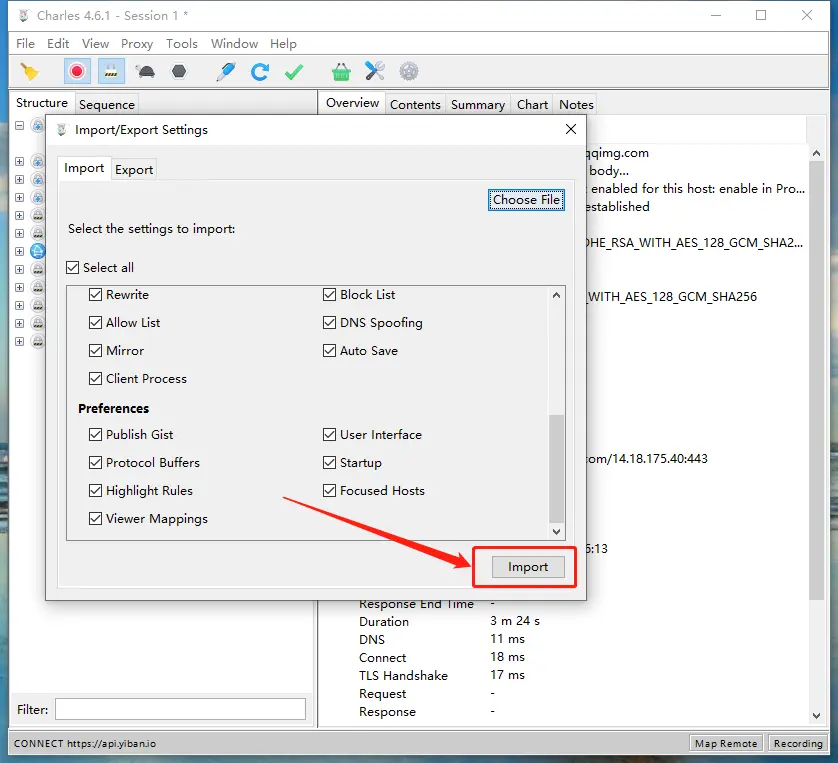This screenshot has height=763, width=838.
Task: Switch to the Sequence tab
Action: 107,104
